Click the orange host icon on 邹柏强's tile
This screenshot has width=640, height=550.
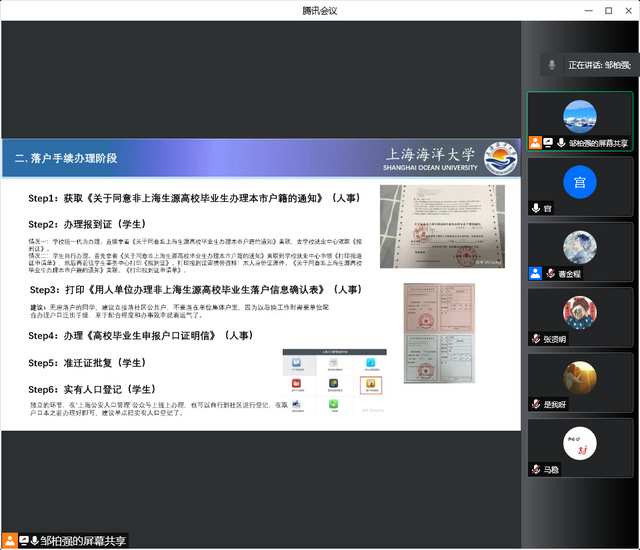536,143
